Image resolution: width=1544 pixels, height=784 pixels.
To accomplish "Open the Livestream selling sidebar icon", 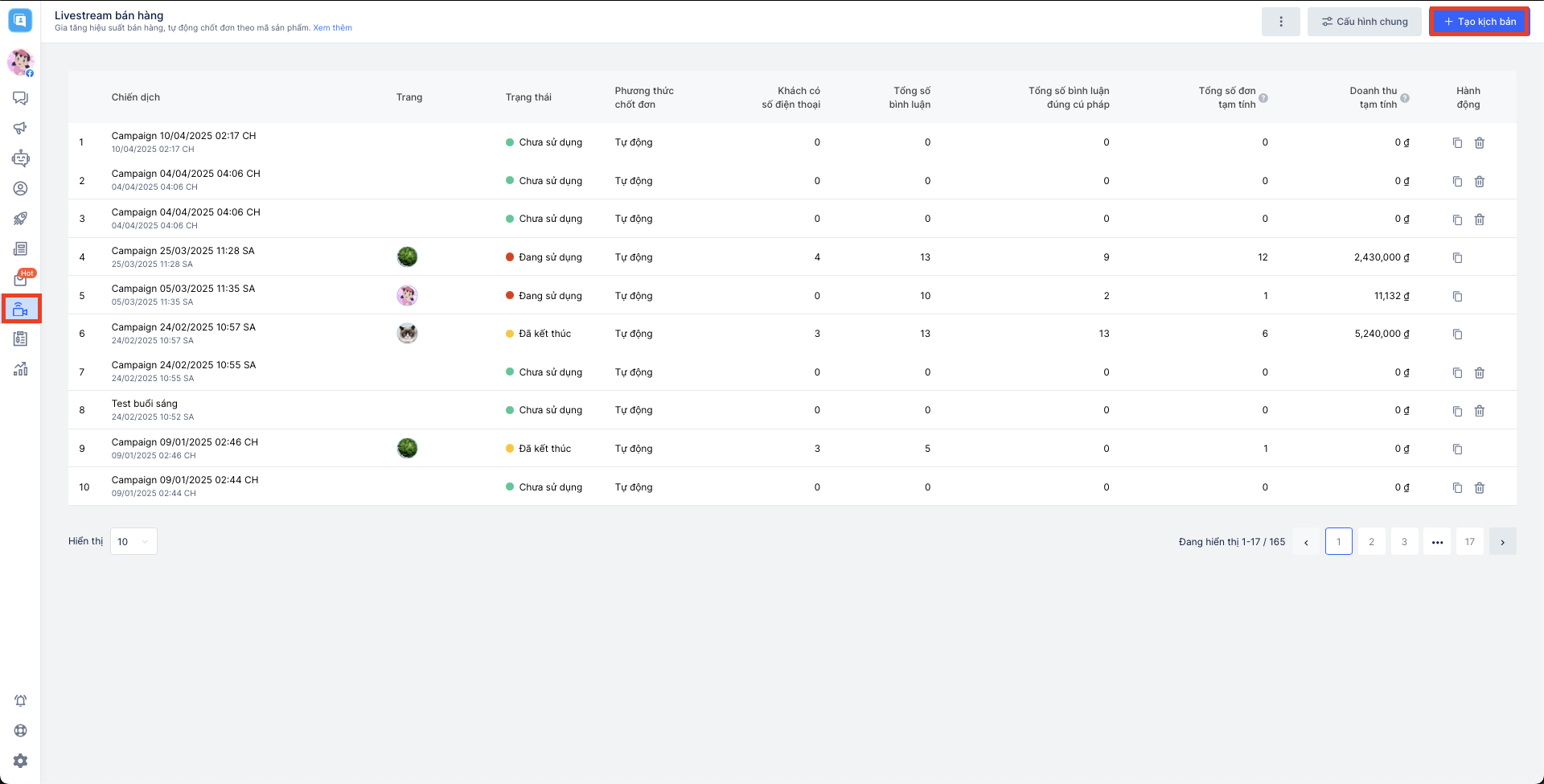I will tap(21, 310).
